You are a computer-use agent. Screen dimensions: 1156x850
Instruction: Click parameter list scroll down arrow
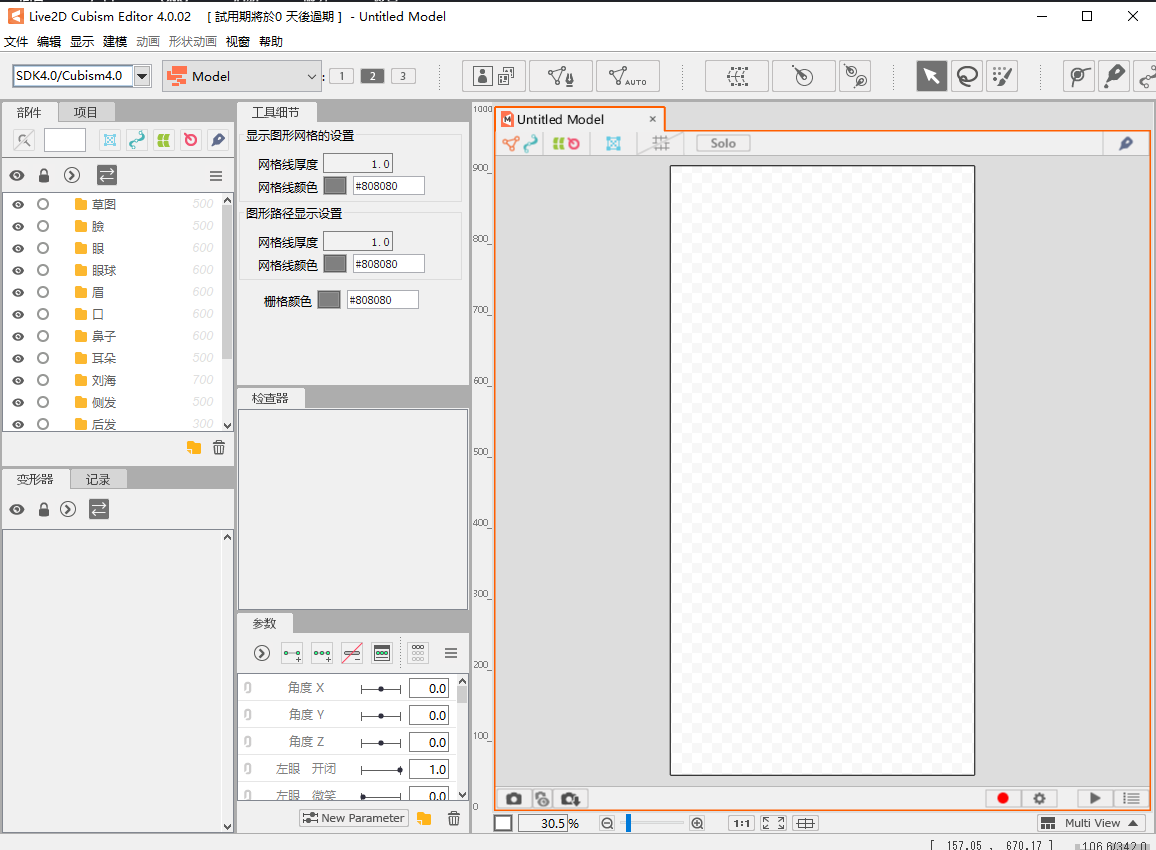click(462, 795)
